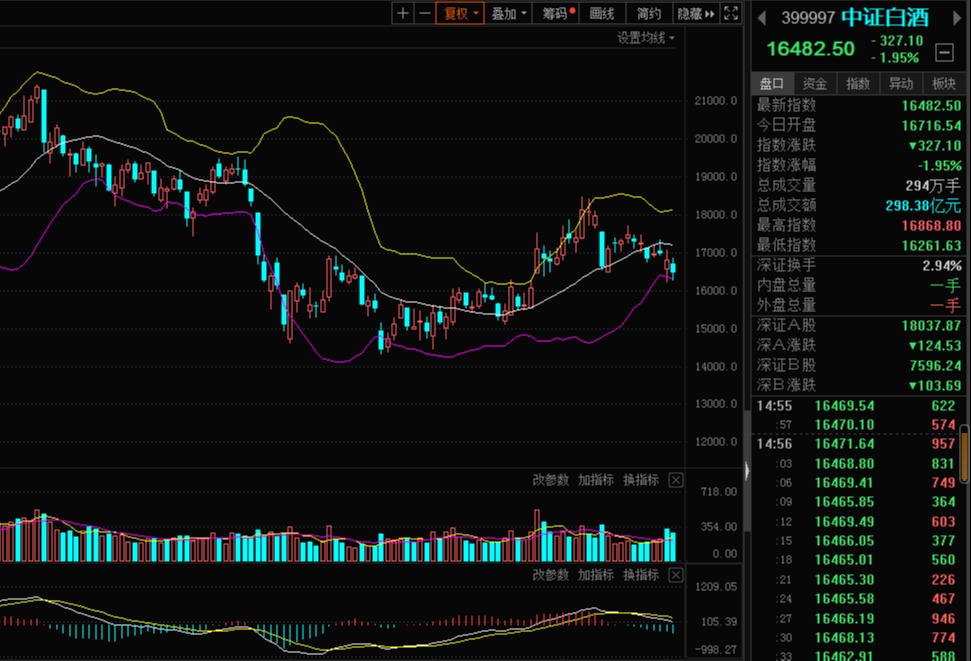Click the 最高指数 value 16868.80
Viewport: 971px width, 661px height.
click(931, 225)
